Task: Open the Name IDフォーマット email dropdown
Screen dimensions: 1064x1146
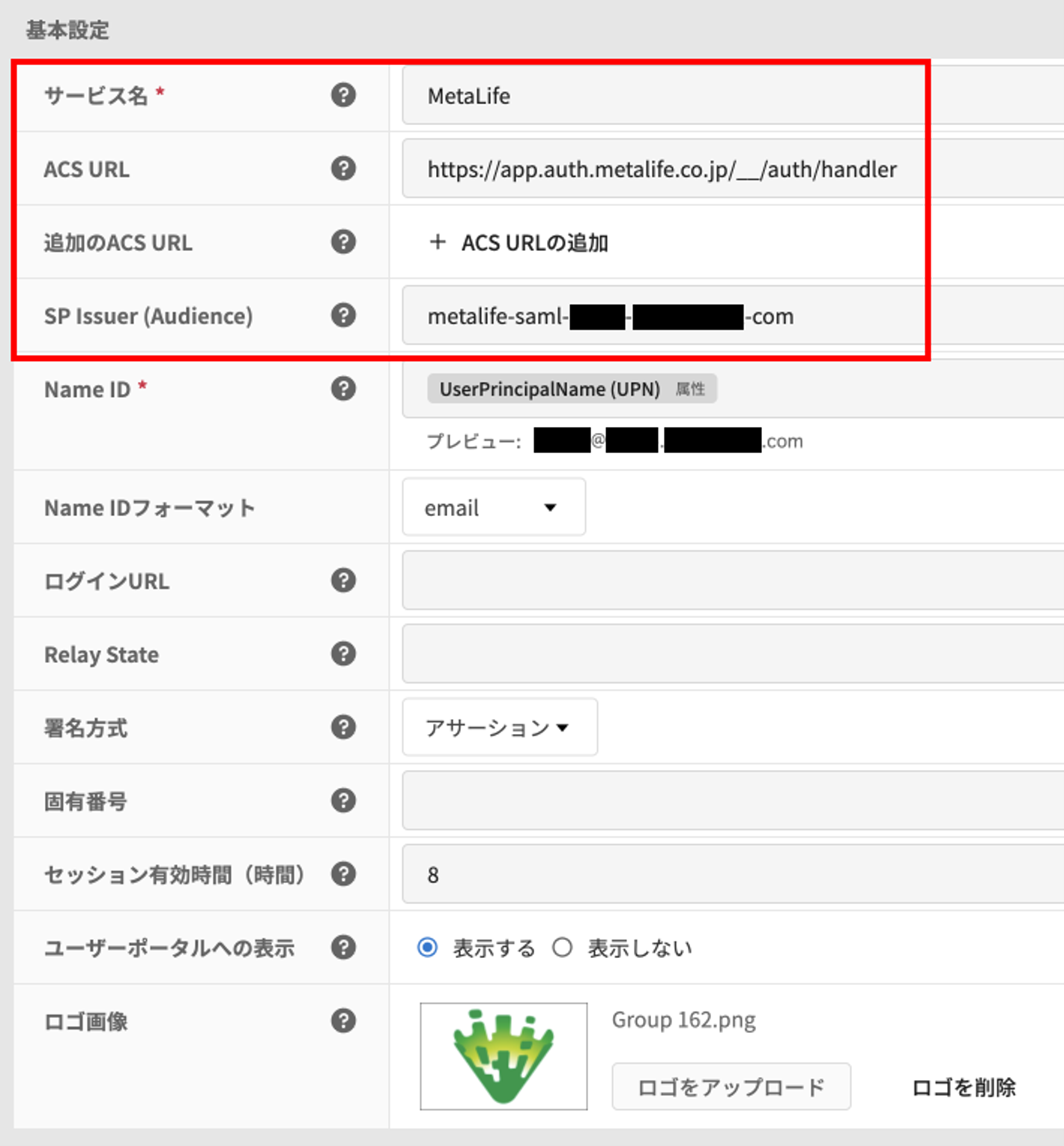Action: pos(494,508)
